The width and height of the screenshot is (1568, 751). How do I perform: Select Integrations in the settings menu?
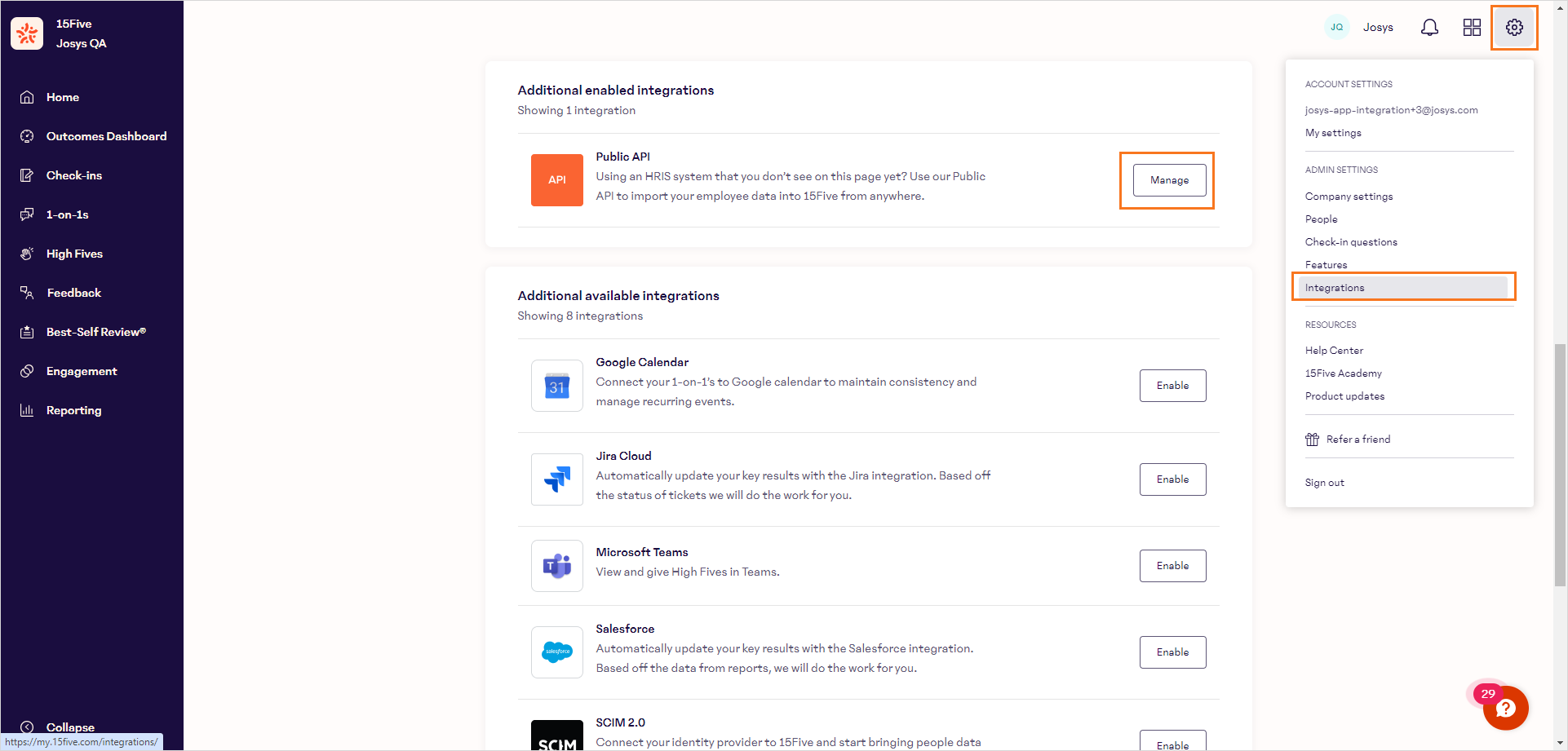point(1403,288)
